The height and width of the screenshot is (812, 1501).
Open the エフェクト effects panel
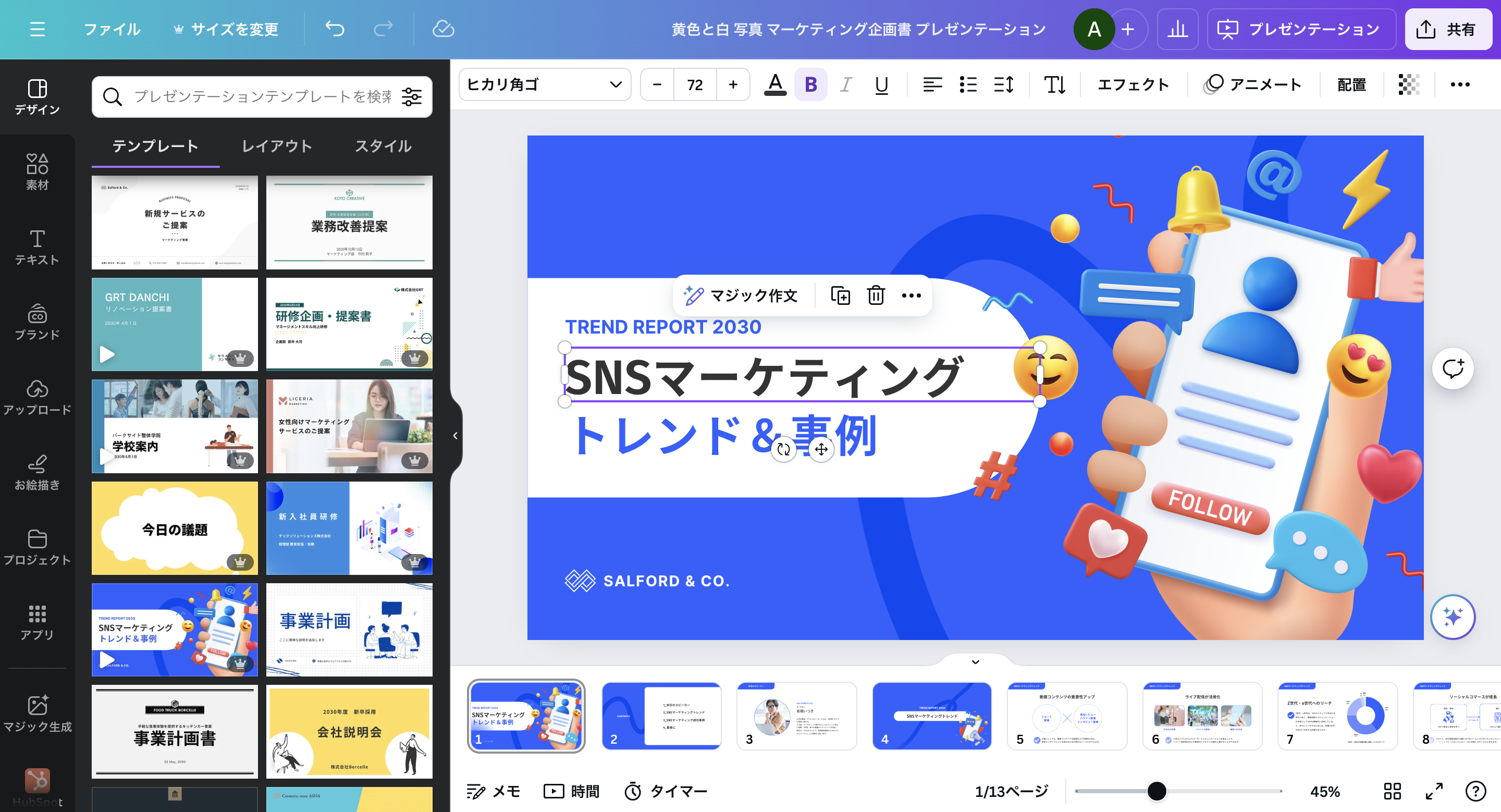(x=1133, y=85)
